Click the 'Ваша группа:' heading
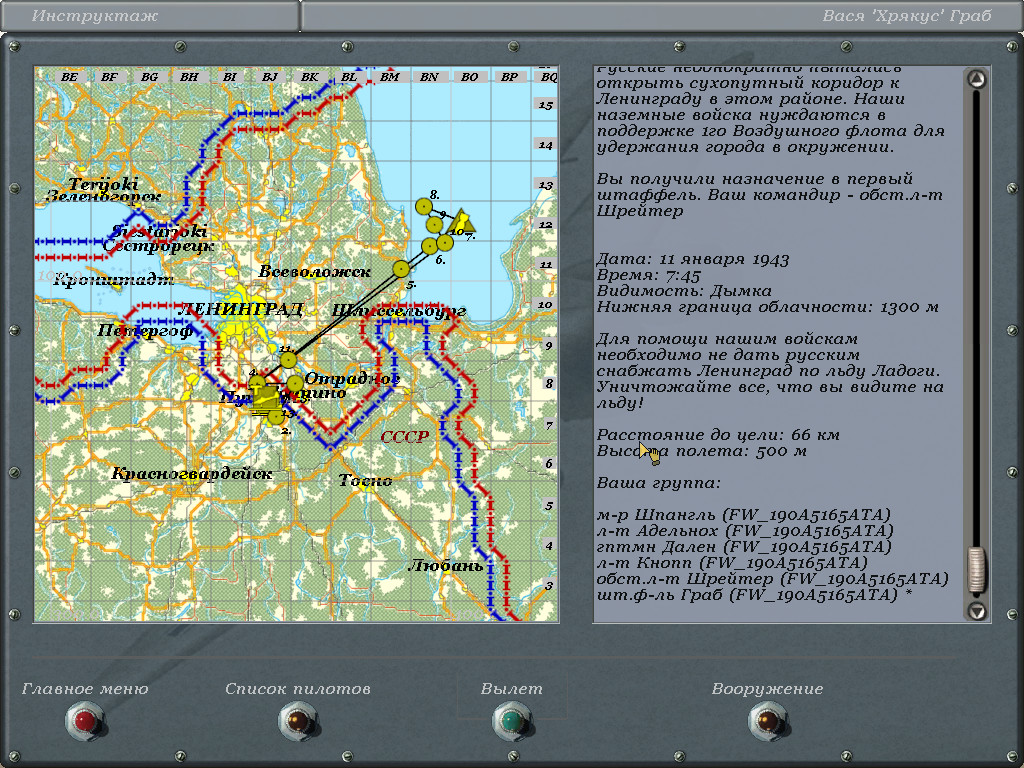Viewport: 1024px width, 768px height. [658, 483]
